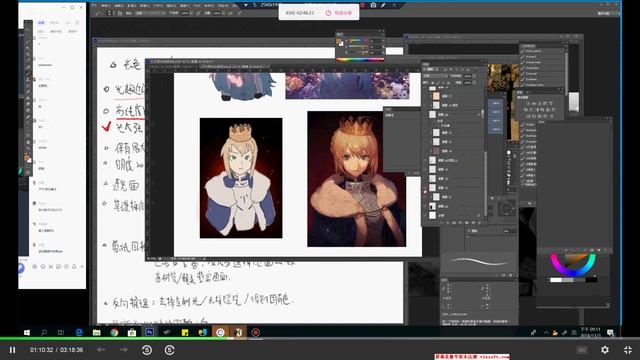Open Task View on the taskbar
640x360 pixels.
point(60,333)
